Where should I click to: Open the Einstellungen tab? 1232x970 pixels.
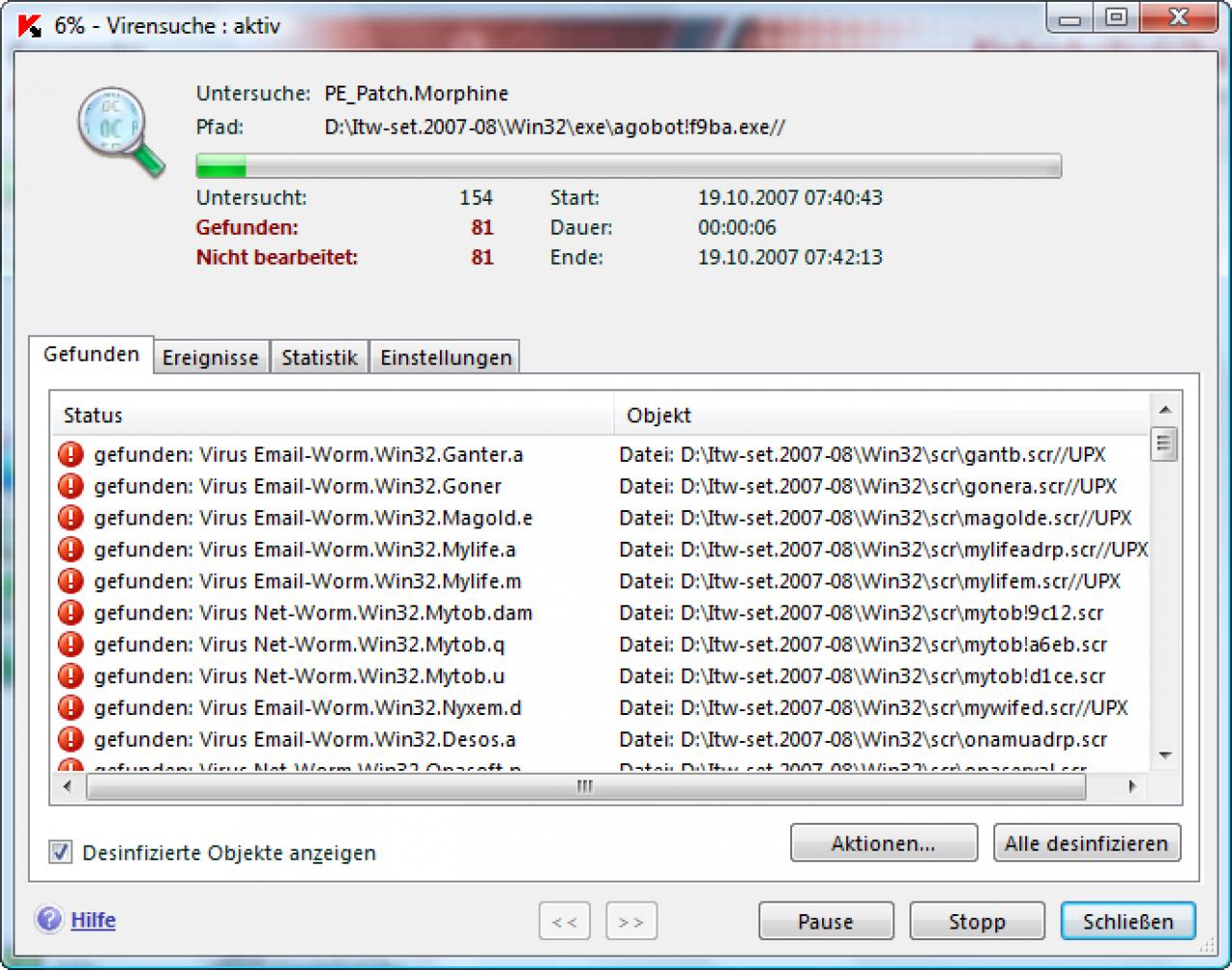[446, 358]
